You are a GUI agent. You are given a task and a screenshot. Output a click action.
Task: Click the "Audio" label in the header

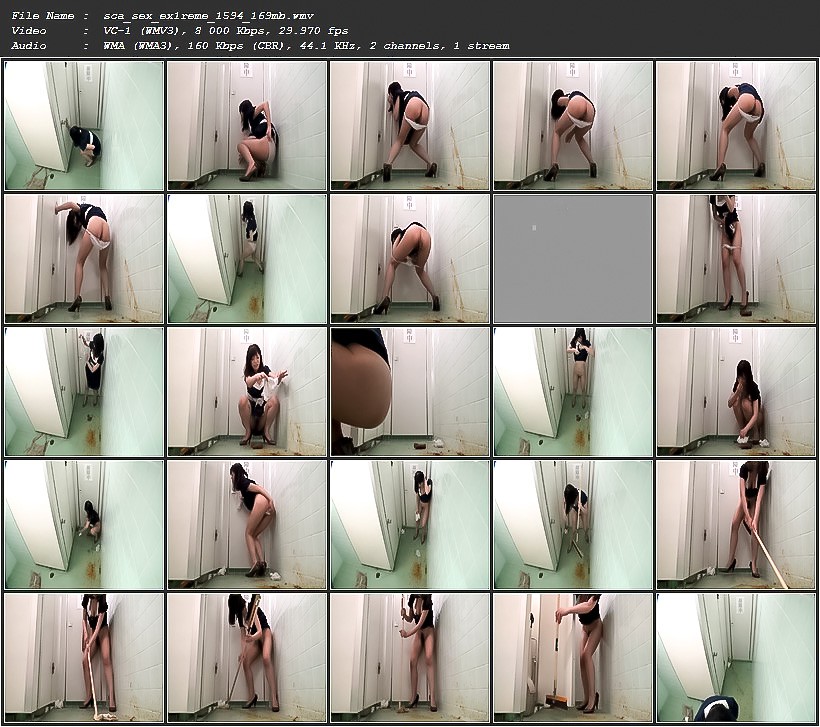29,46
